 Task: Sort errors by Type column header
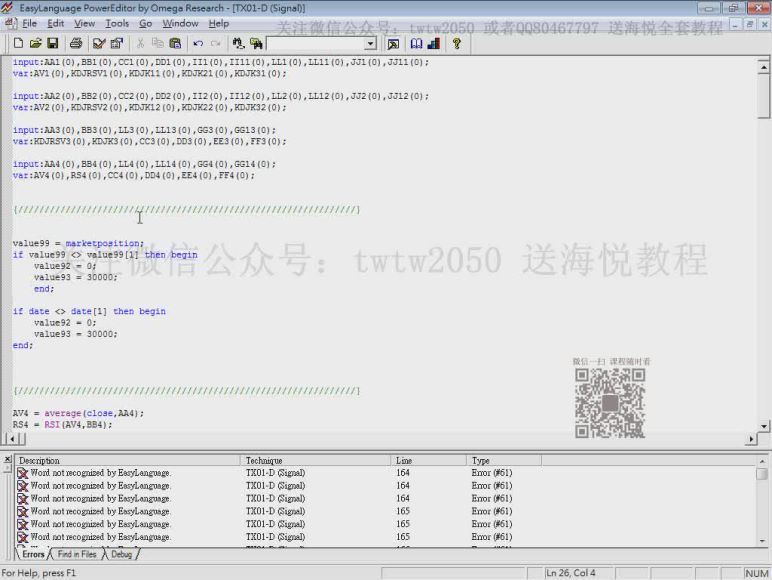pyautogui.click(x=504, y=460)
